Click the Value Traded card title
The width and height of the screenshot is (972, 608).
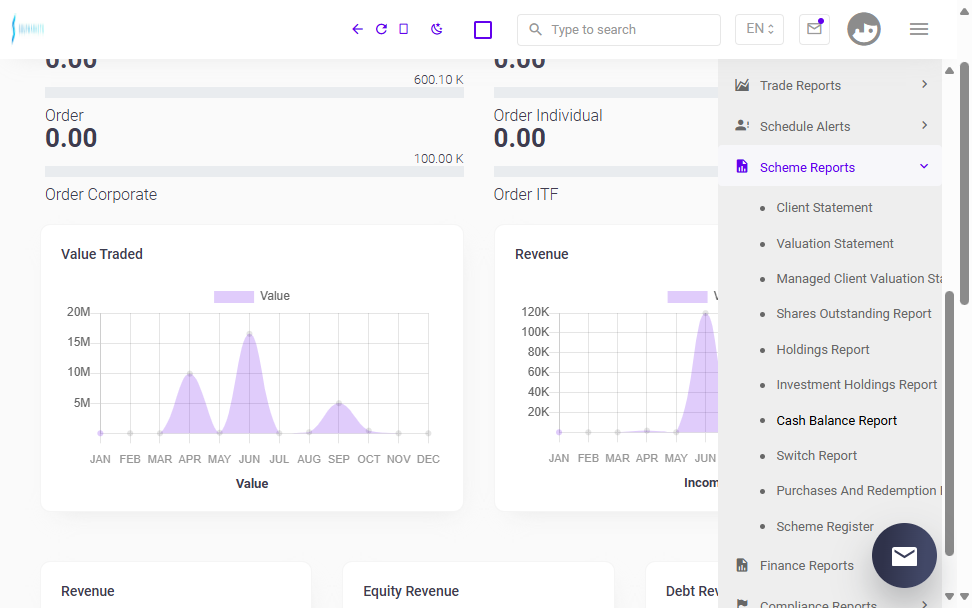click(x=102, y=254)
